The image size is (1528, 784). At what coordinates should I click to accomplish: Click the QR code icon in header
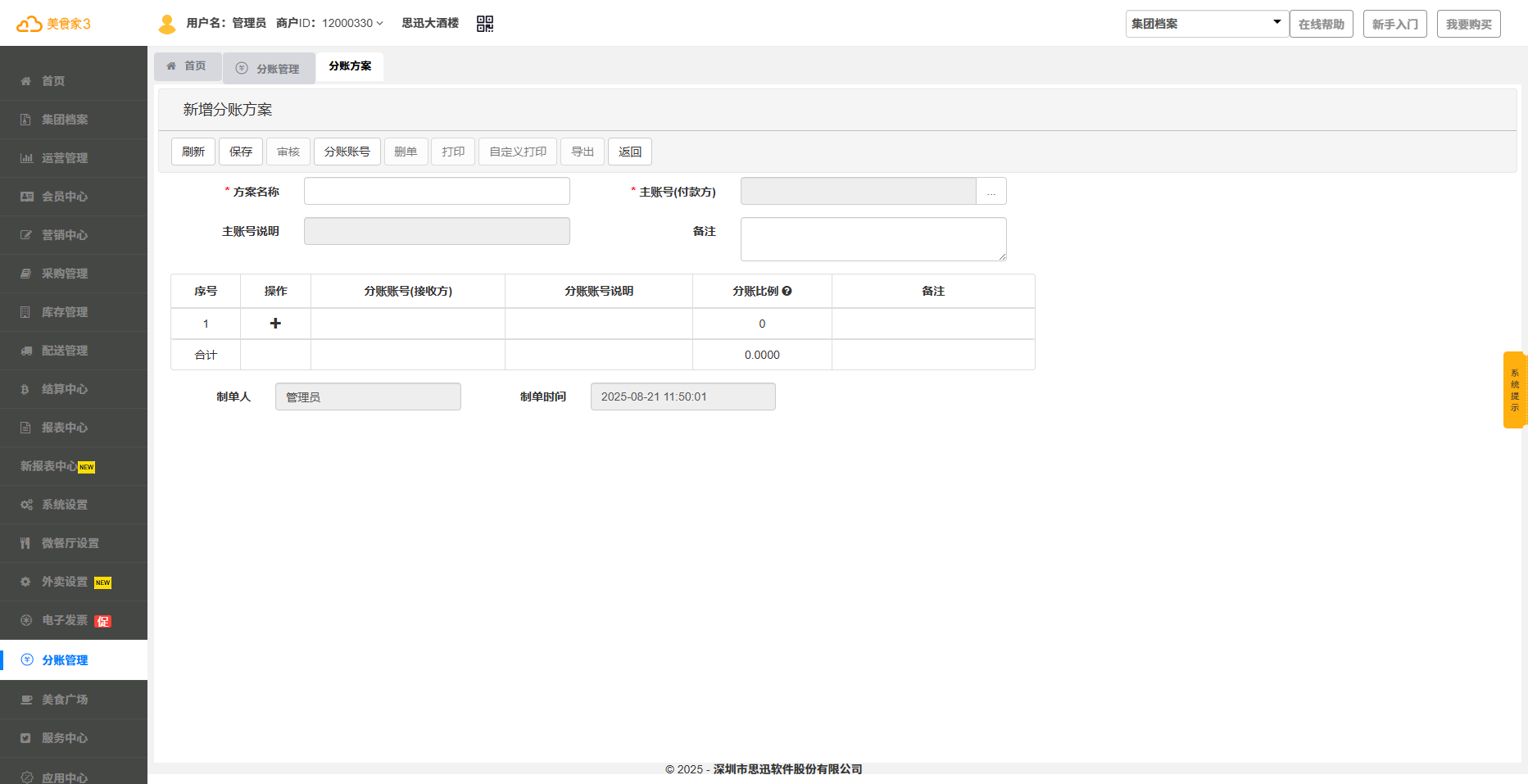tap(485, 24)
